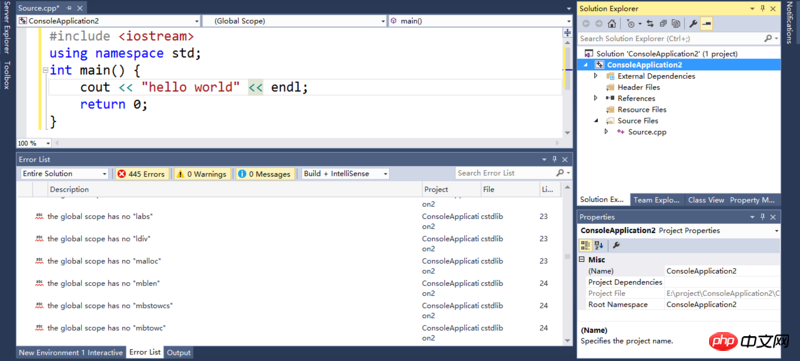This screenshot has height=361, width=800.
Task: Toggle the 445 Errors filter
Action: click(x=142, y=174)
